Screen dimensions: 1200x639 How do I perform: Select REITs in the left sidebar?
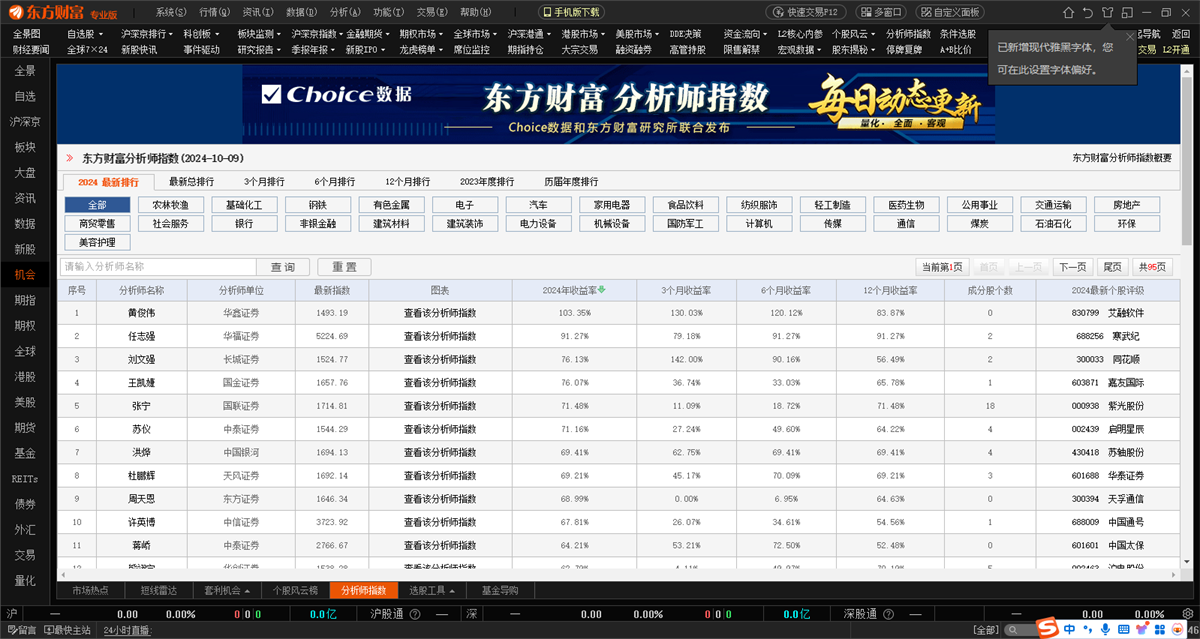click(25, 478)
